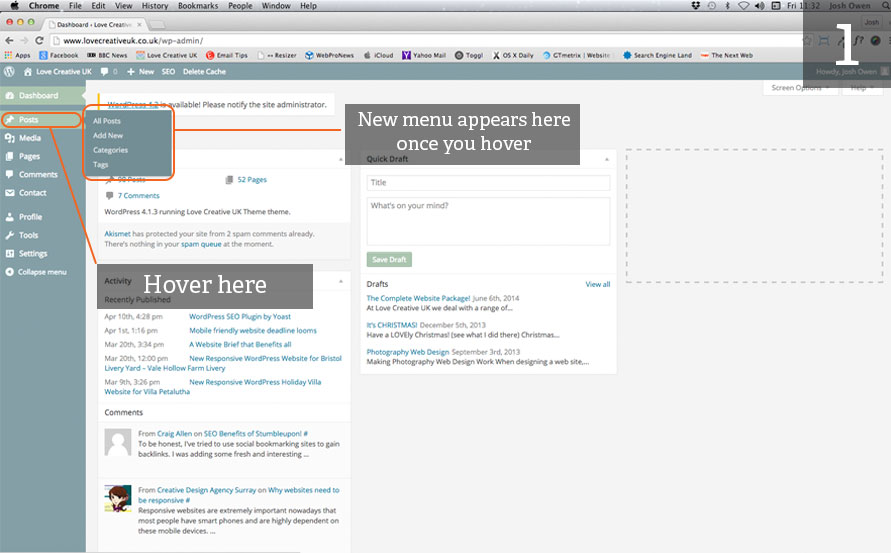Select Add New from Posts submenu

(108, 135)
